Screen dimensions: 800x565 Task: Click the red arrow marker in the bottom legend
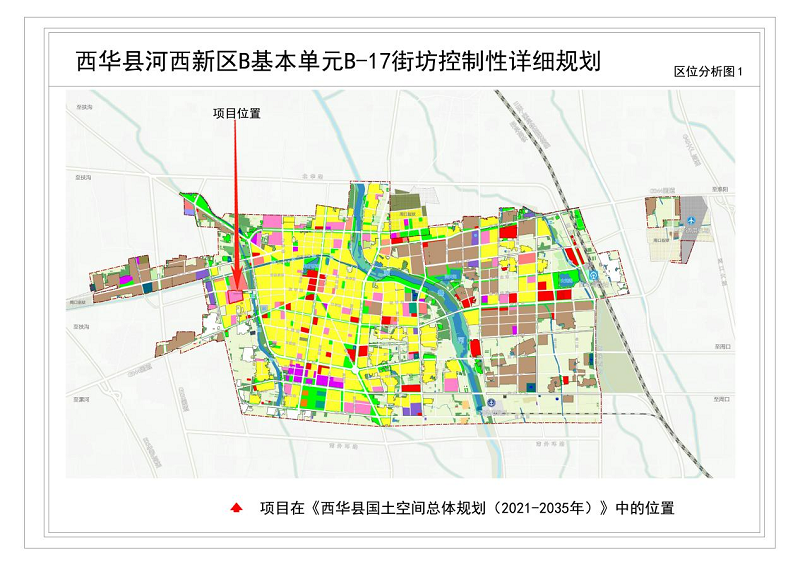coord(236,508)
